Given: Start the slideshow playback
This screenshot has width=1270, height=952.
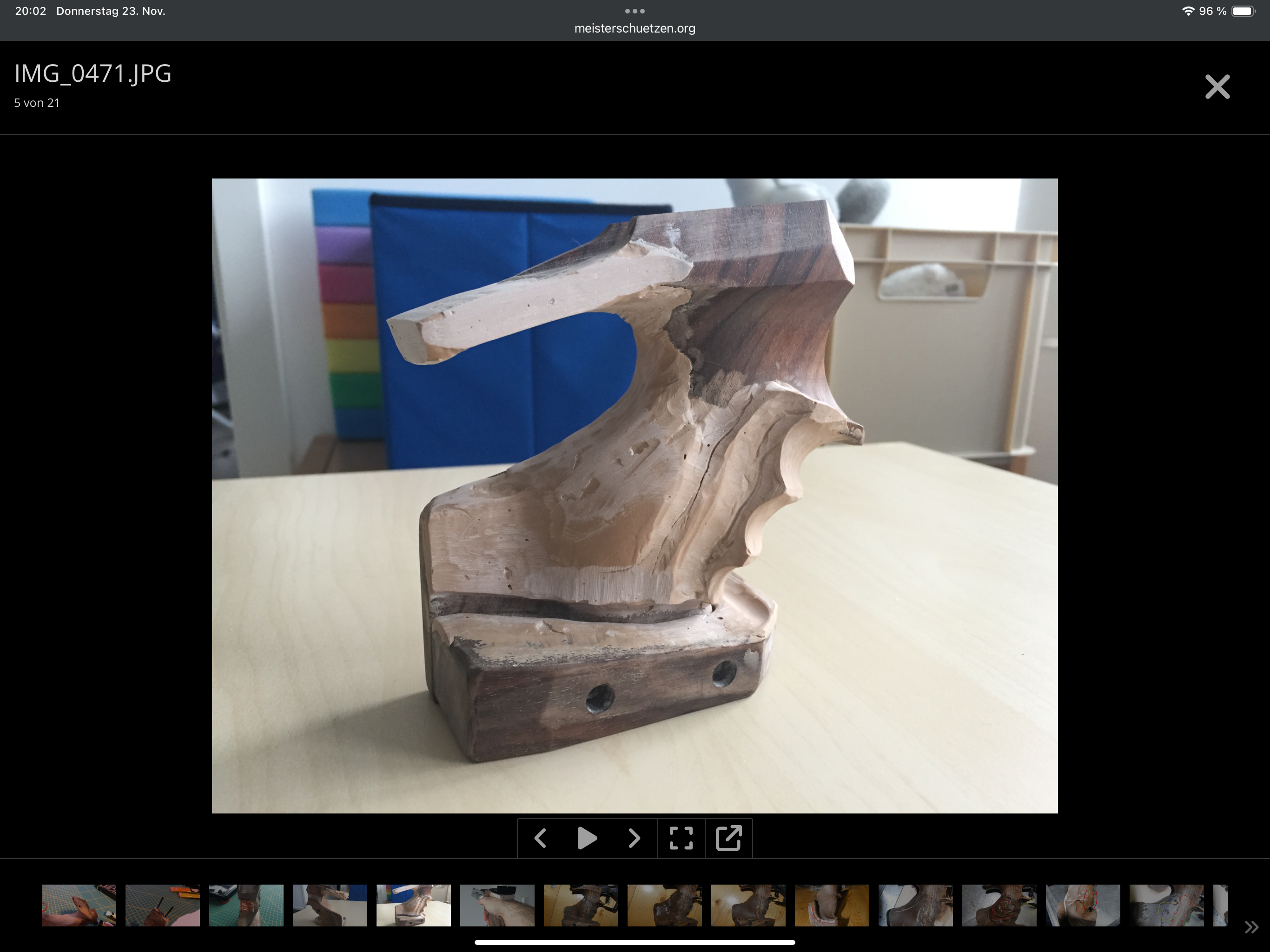Looking at the screenshot, I should (587, 838).
